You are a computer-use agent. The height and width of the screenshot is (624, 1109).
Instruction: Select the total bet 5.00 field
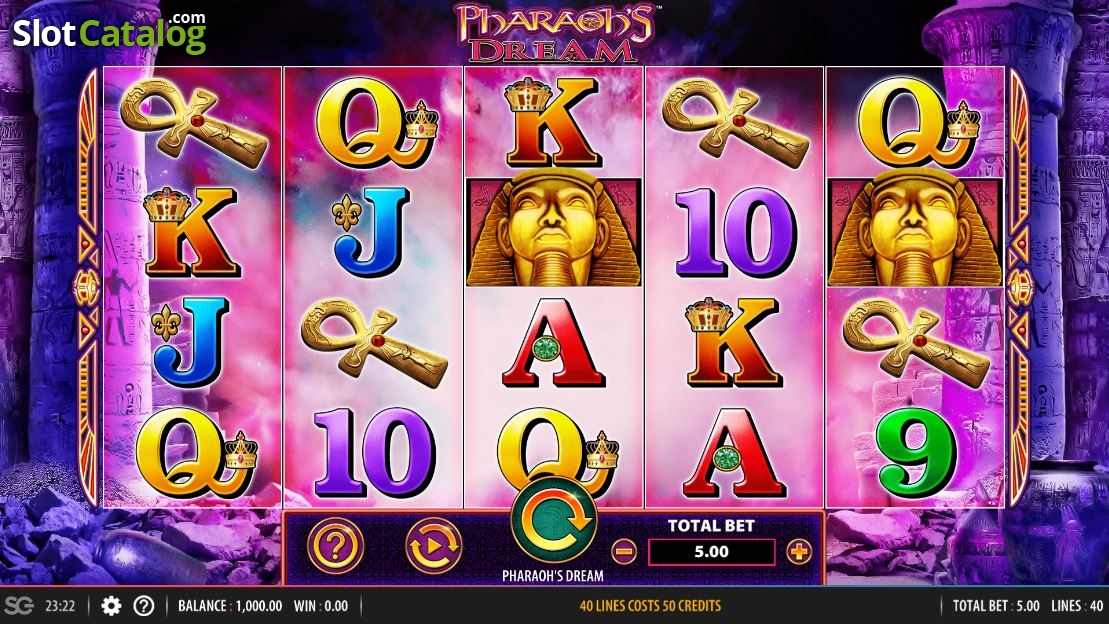pos(712,552)
